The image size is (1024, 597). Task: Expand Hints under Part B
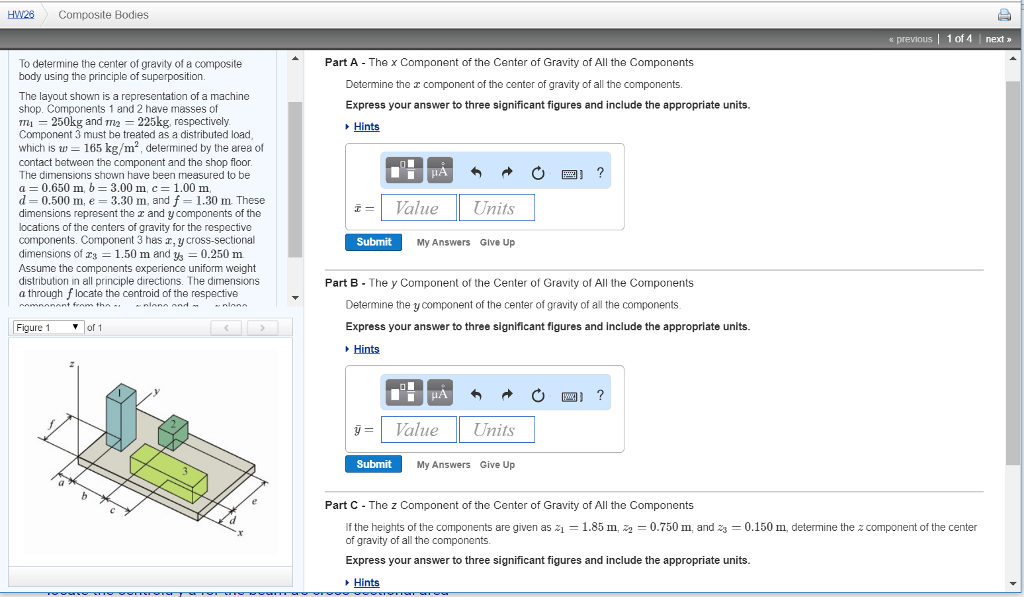[x=366, y=349]
